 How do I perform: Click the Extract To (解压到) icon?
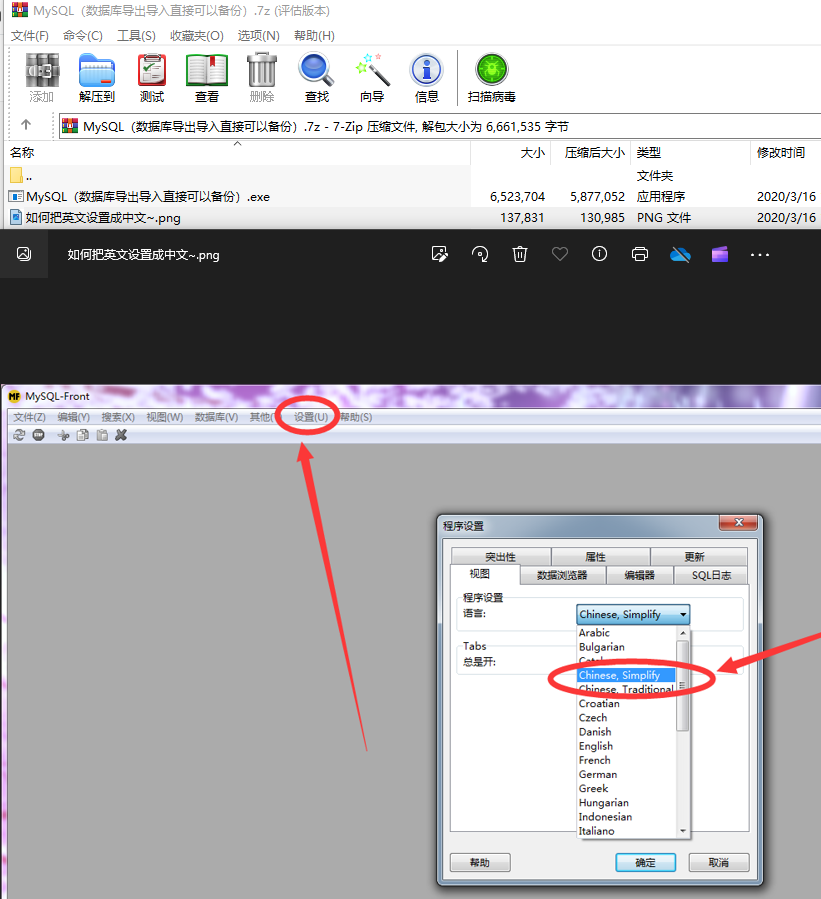pos(96,71)
